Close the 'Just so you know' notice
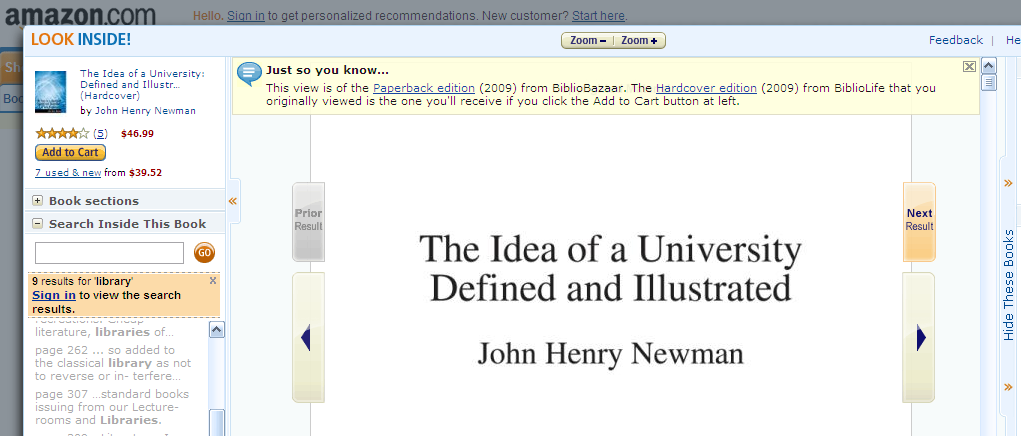 [x=969, y=66]
